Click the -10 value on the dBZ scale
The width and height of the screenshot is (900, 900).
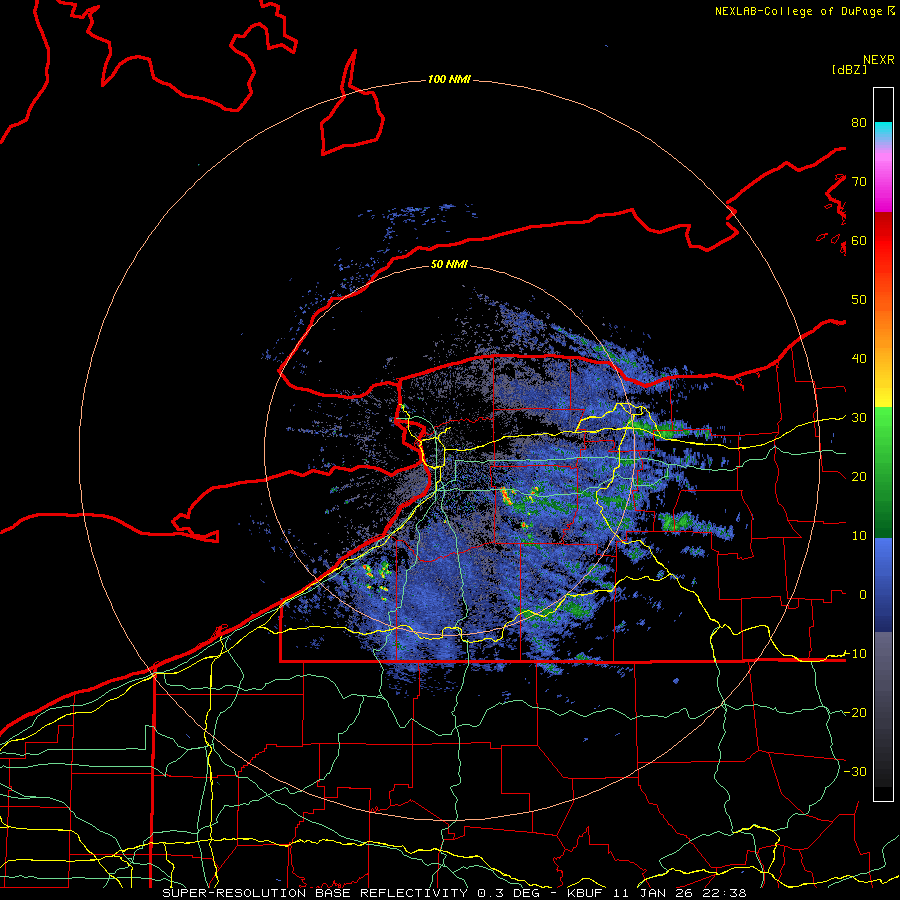tap(855, 654)
